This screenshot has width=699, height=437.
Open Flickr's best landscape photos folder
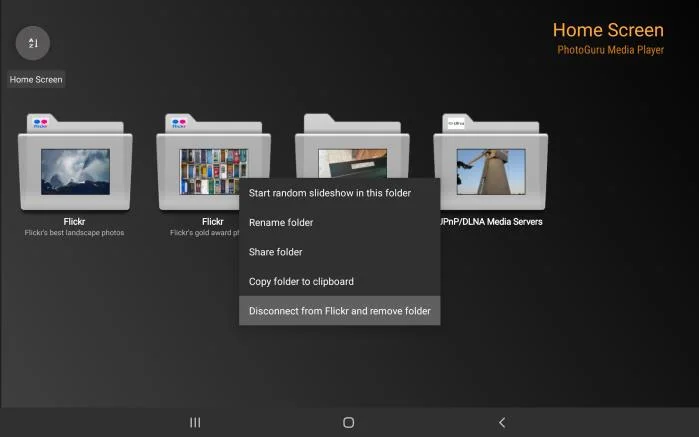coord(75,162)
